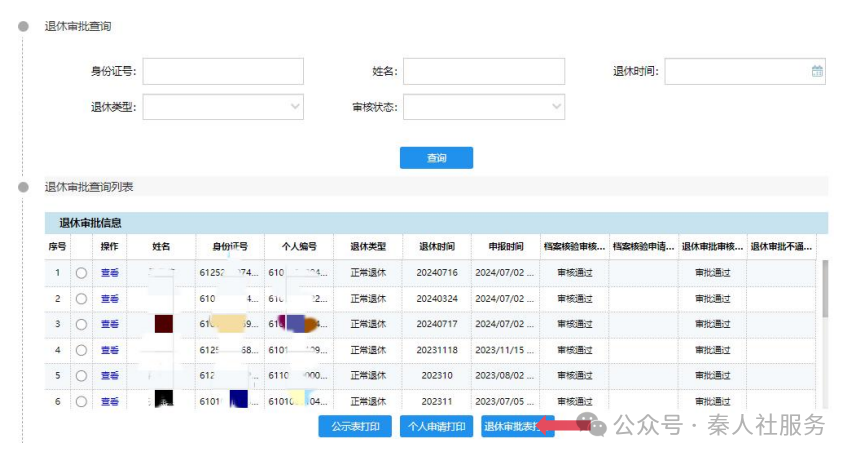This screenshot has width=853, height=459.
Task: Sort by the 申报时间 column header
Action: click(x=506, y=246)
